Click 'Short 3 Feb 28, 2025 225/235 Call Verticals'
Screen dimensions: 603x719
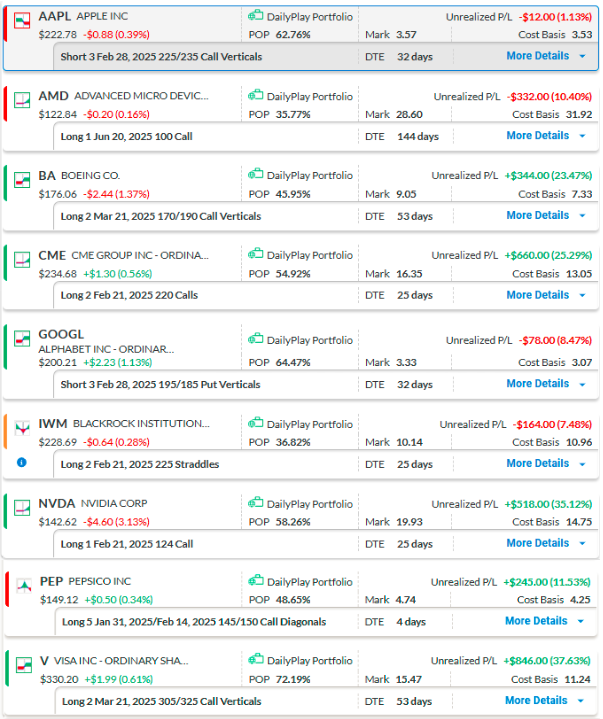pyautogui.click(x=161, y=57)
